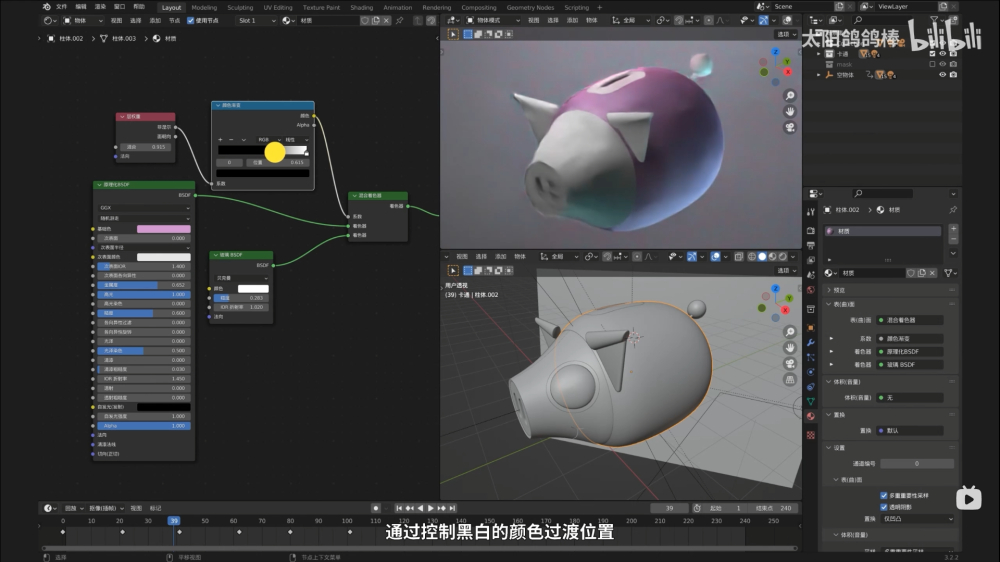Click the pink base color swatch in BSDF node
1000x562 pixels.
tap(164, 229)
